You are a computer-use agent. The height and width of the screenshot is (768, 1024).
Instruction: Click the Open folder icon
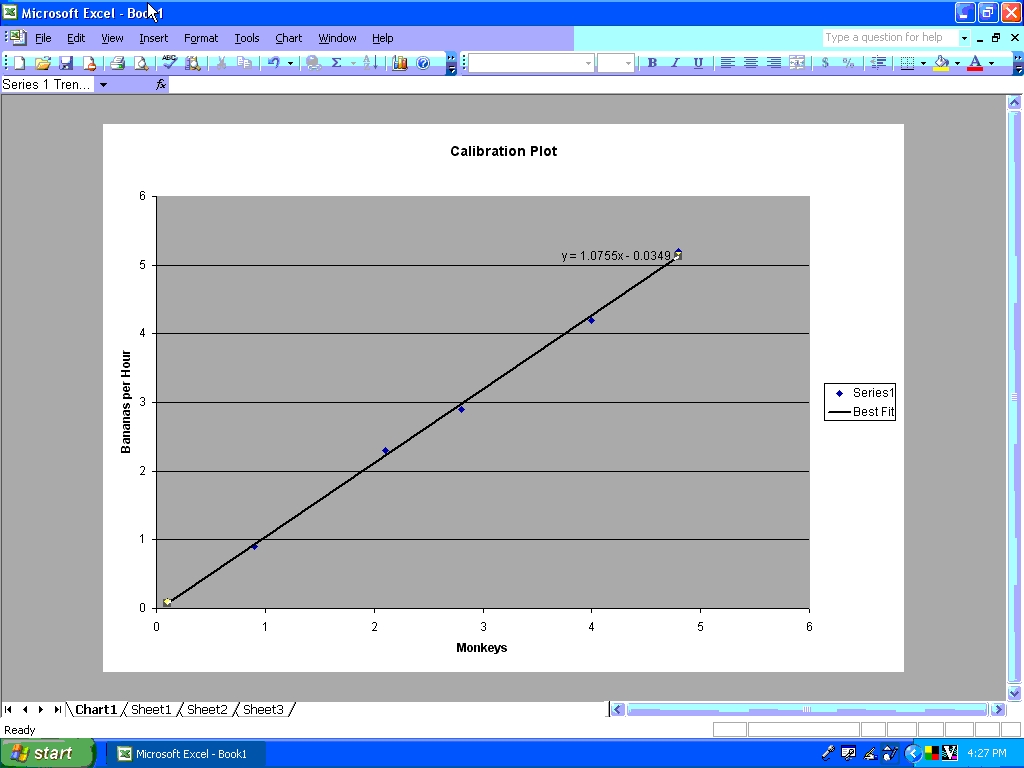(43, 62)
